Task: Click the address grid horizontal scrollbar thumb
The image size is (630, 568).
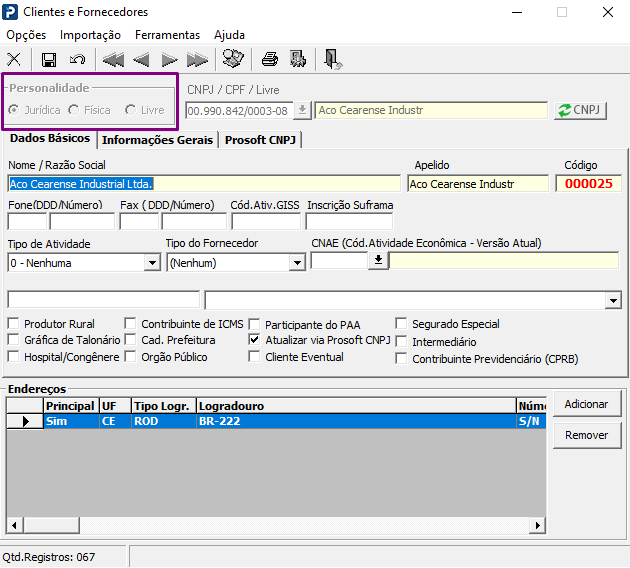Action: [x=51, y=525]
